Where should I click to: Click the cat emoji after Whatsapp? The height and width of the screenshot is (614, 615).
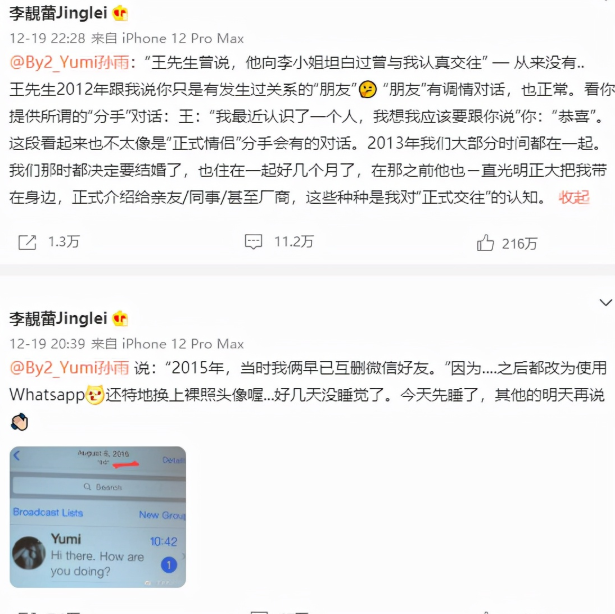(x=95, y=395)
